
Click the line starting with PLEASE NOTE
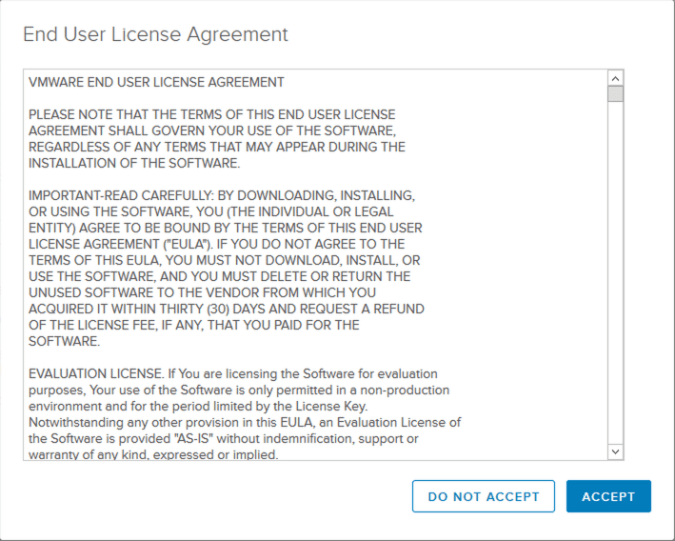[x=211, y=114]
